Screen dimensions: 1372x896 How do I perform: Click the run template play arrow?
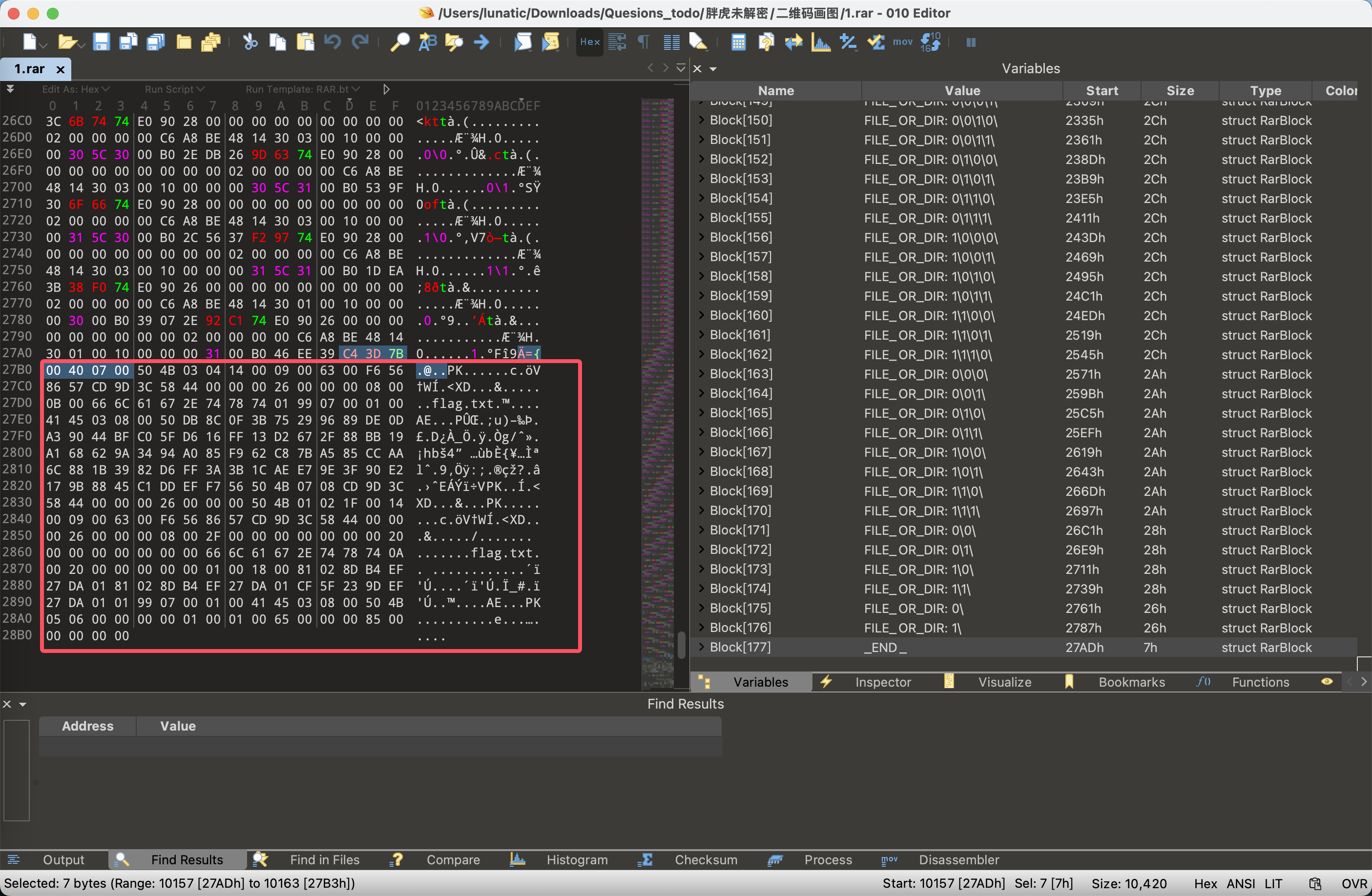tap(386, 89)
